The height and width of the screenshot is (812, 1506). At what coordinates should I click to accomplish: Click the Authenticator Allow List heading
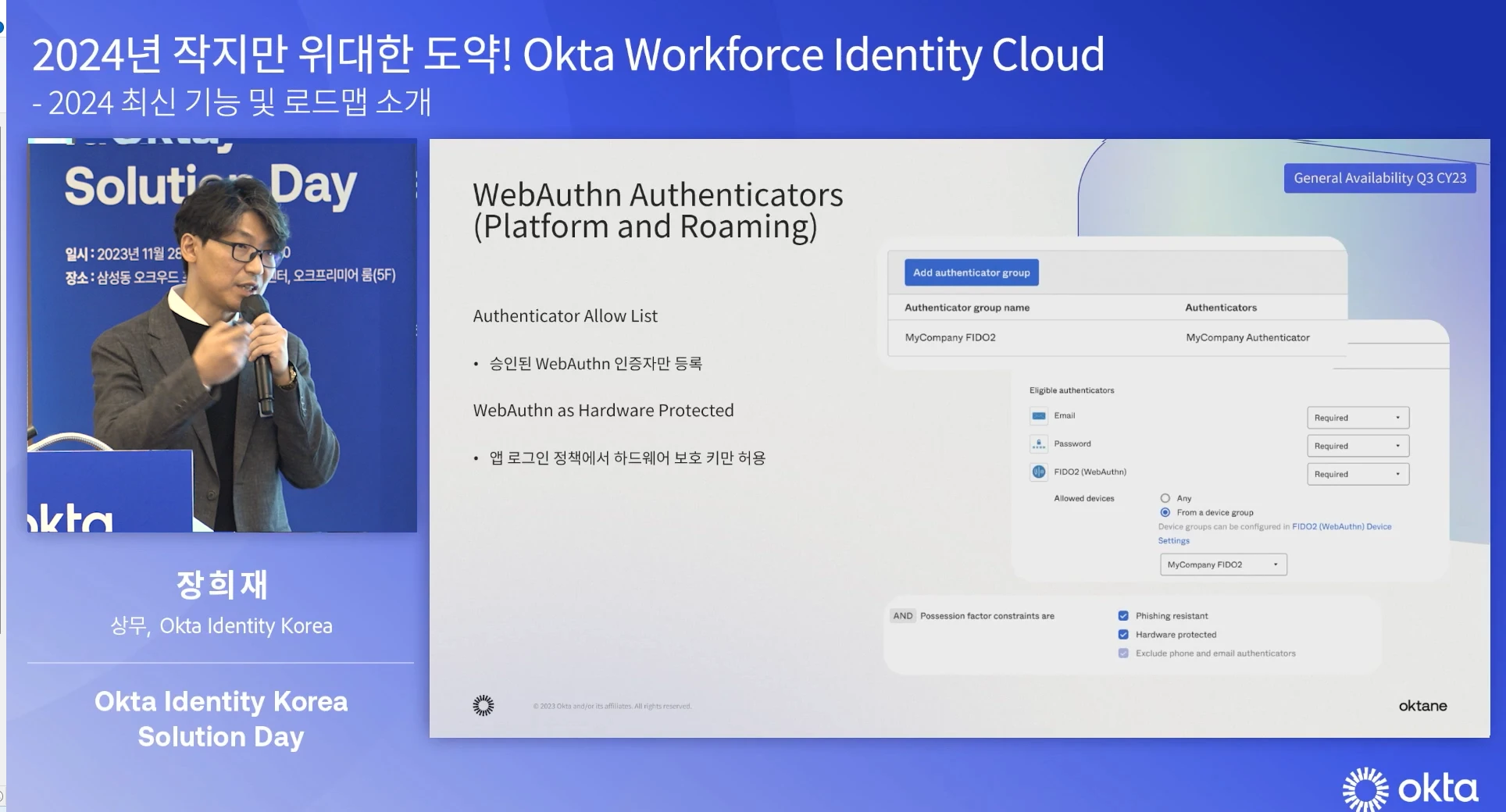(x=565, y=316)
